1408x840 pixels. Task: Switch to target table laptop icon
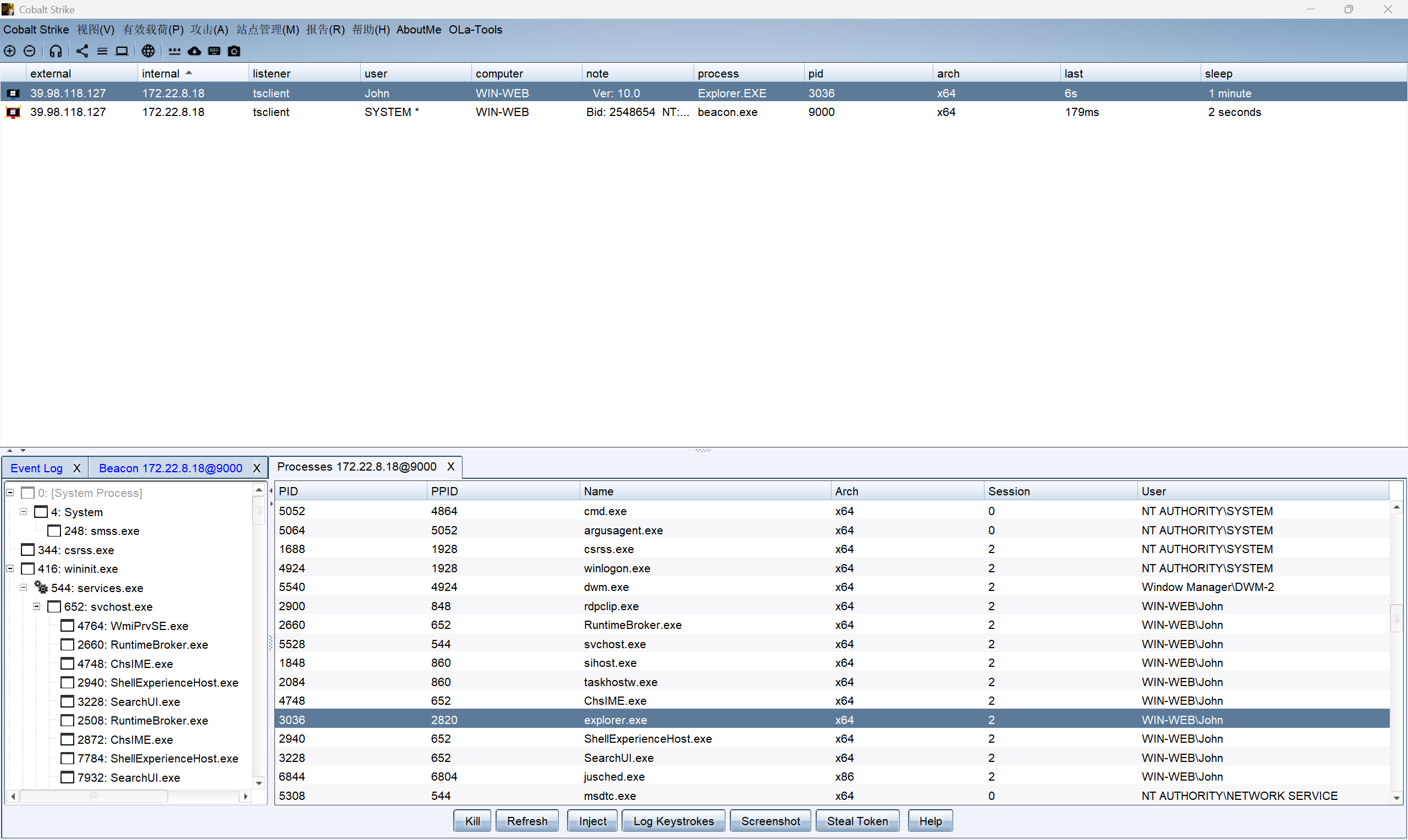(x=122, y=51)
